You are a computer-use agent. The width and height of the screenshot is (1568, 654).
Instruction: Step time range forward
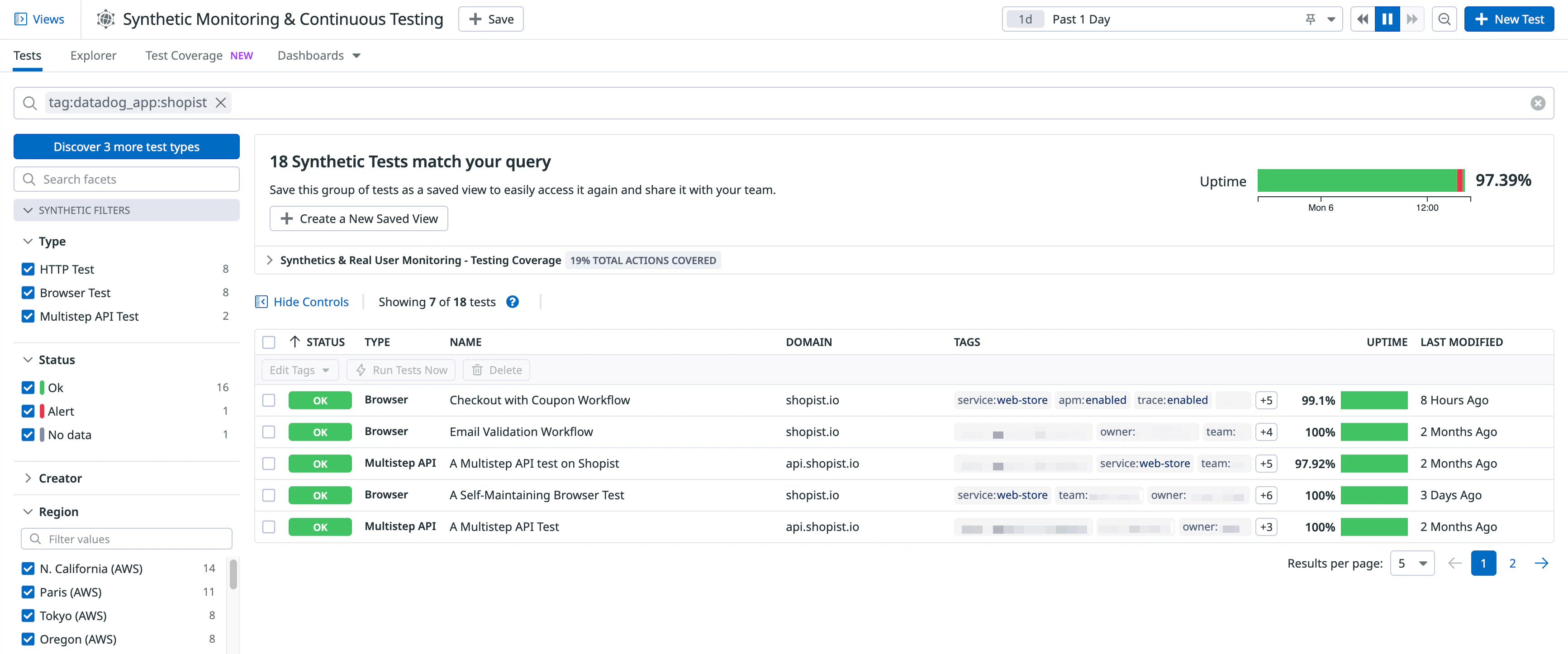[x=1412, y=19]
